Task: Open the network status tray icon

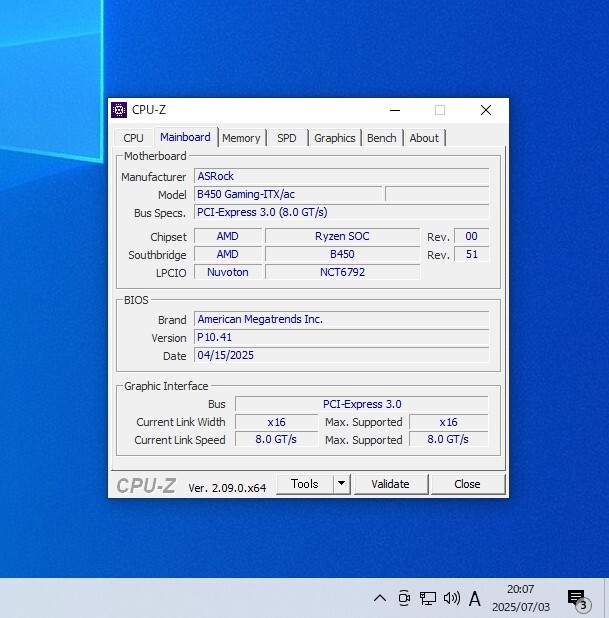Action: coord(428,598)
